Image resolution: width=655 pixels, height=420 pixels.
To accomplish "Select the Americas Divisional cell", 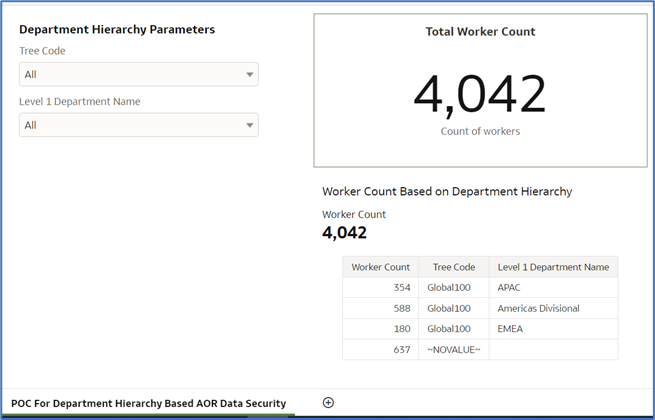I will click(538, 308).
